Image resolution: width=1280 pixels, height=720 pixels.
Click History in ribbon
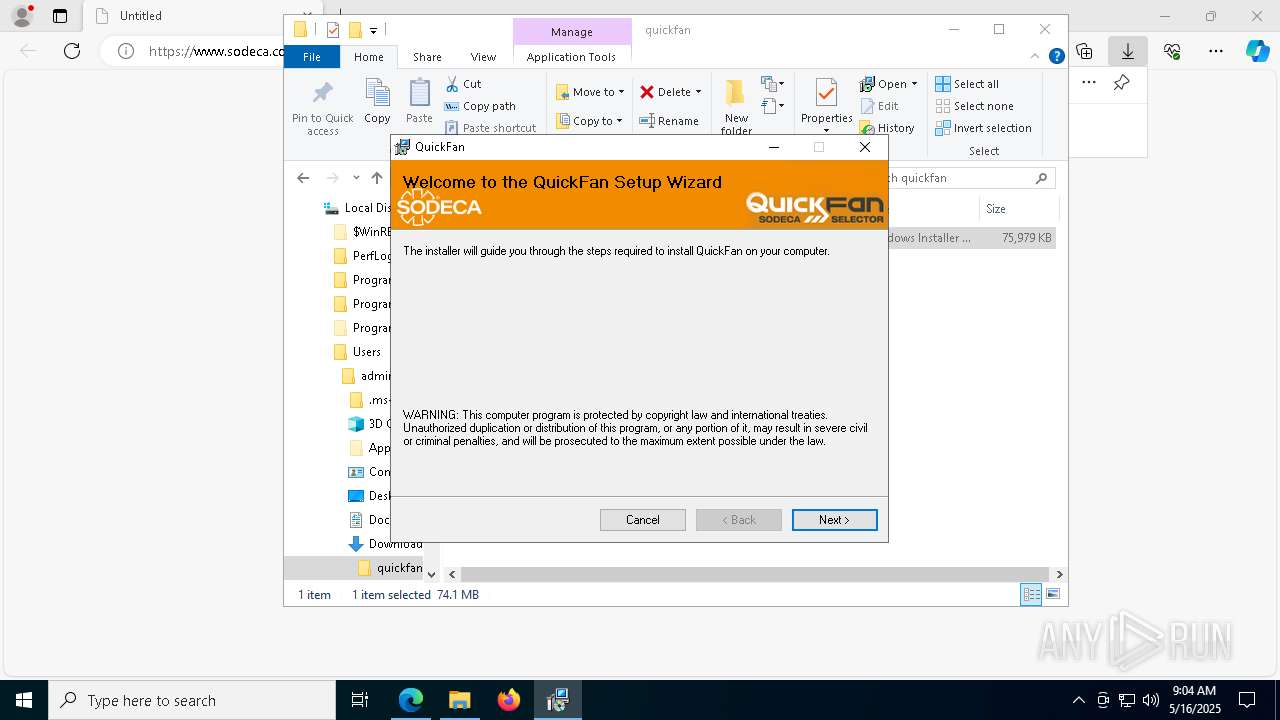(x=887, y=128)
